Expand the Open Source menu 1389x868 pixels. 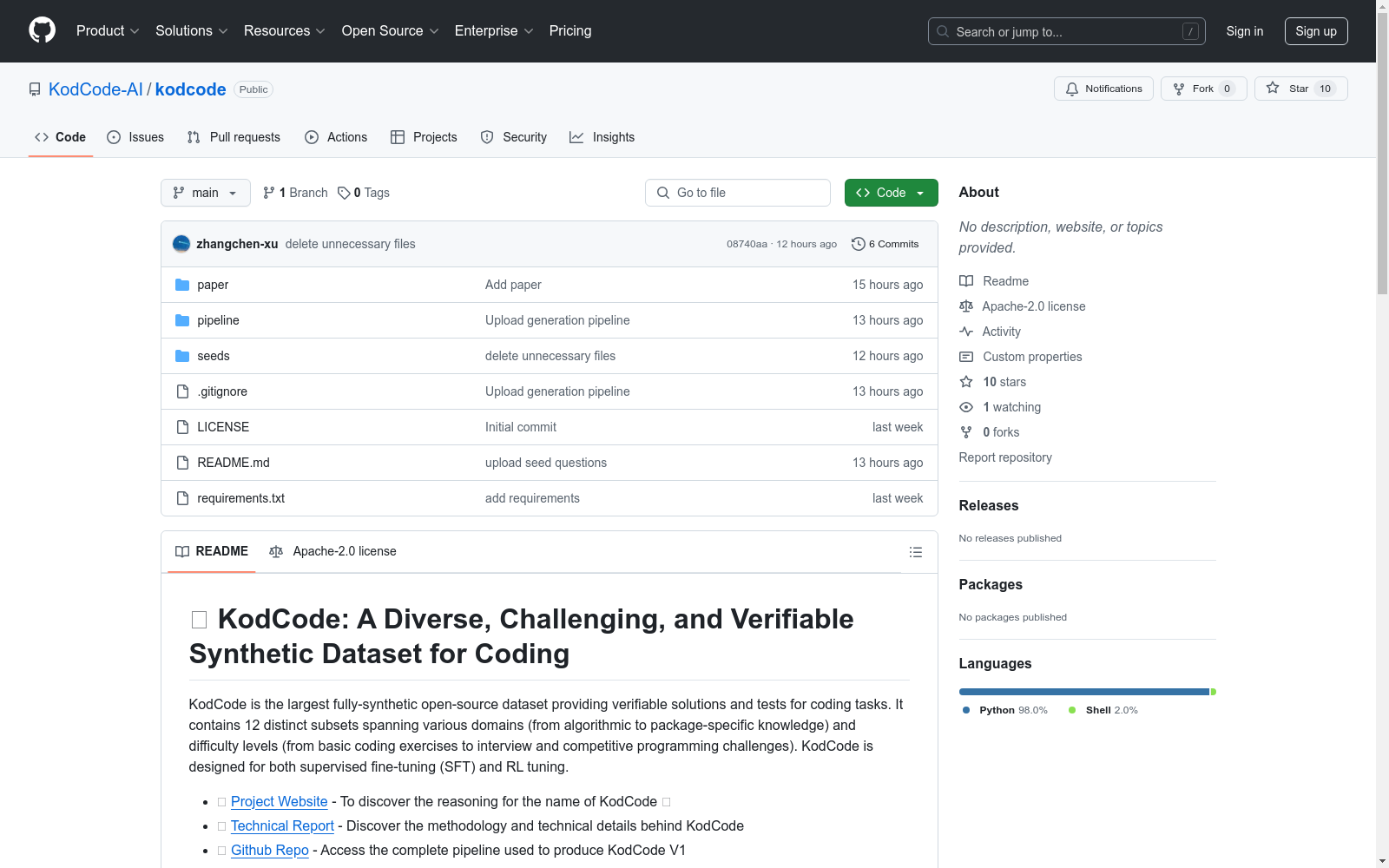click(391, 31)
